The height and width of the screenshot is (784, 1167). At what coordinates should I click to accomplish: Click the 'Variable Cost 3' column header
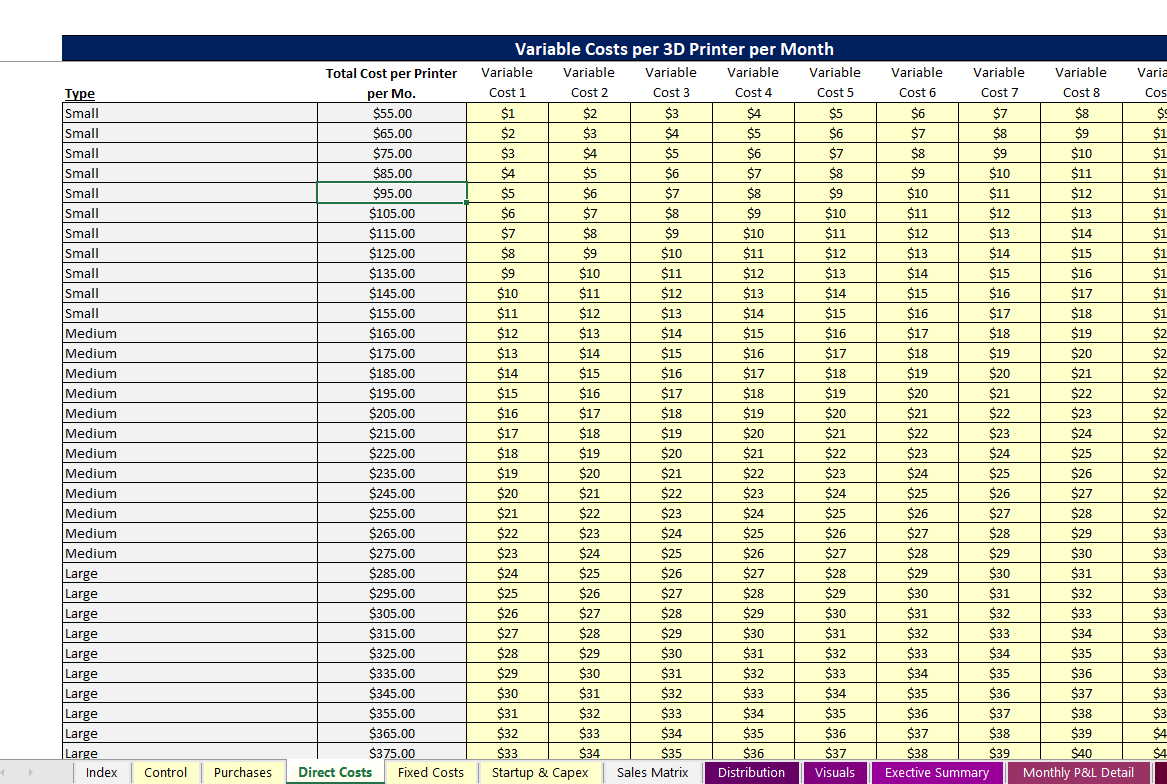[671, 83]
